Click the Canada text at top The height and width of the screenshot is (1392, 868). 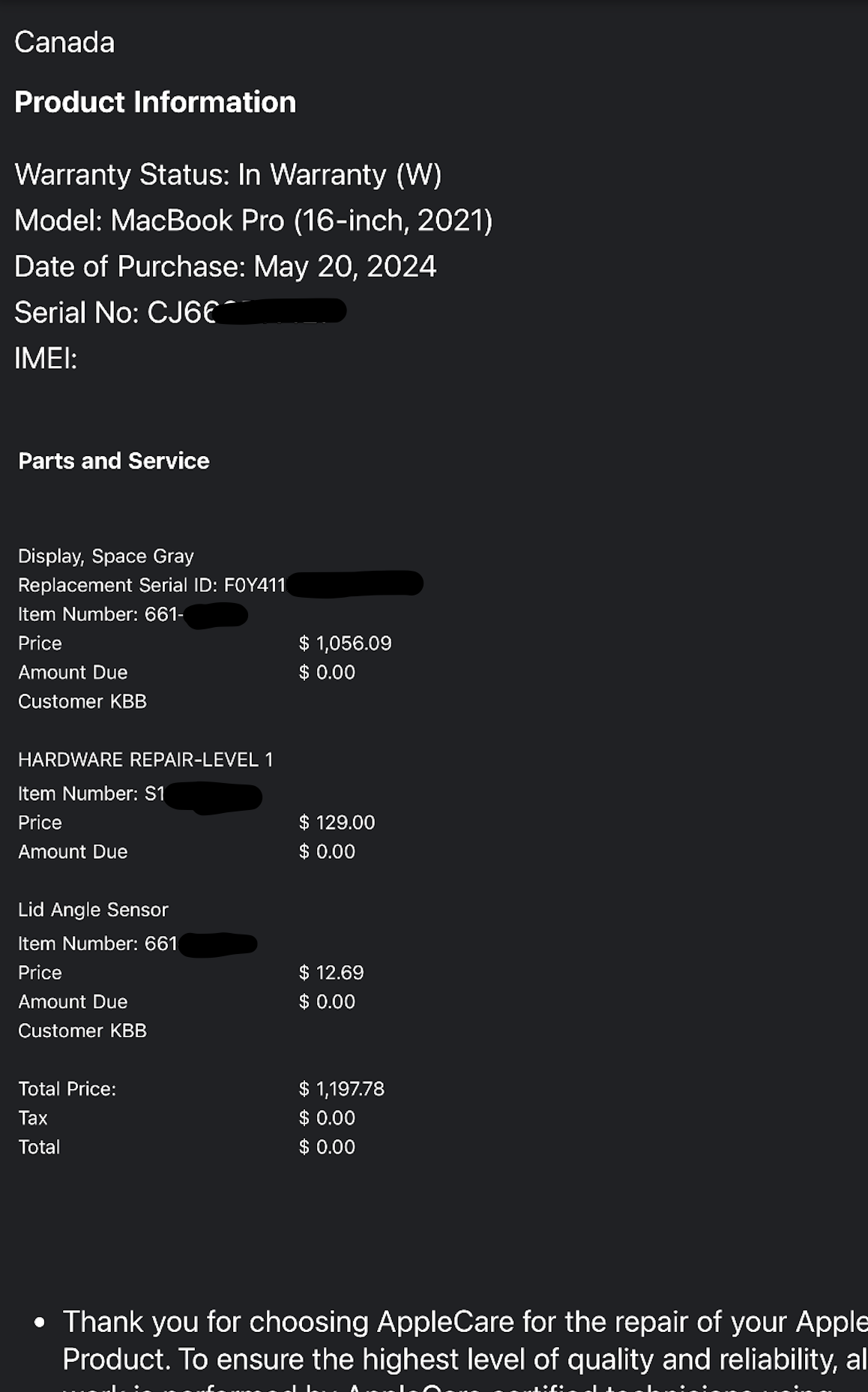point(64,42)
